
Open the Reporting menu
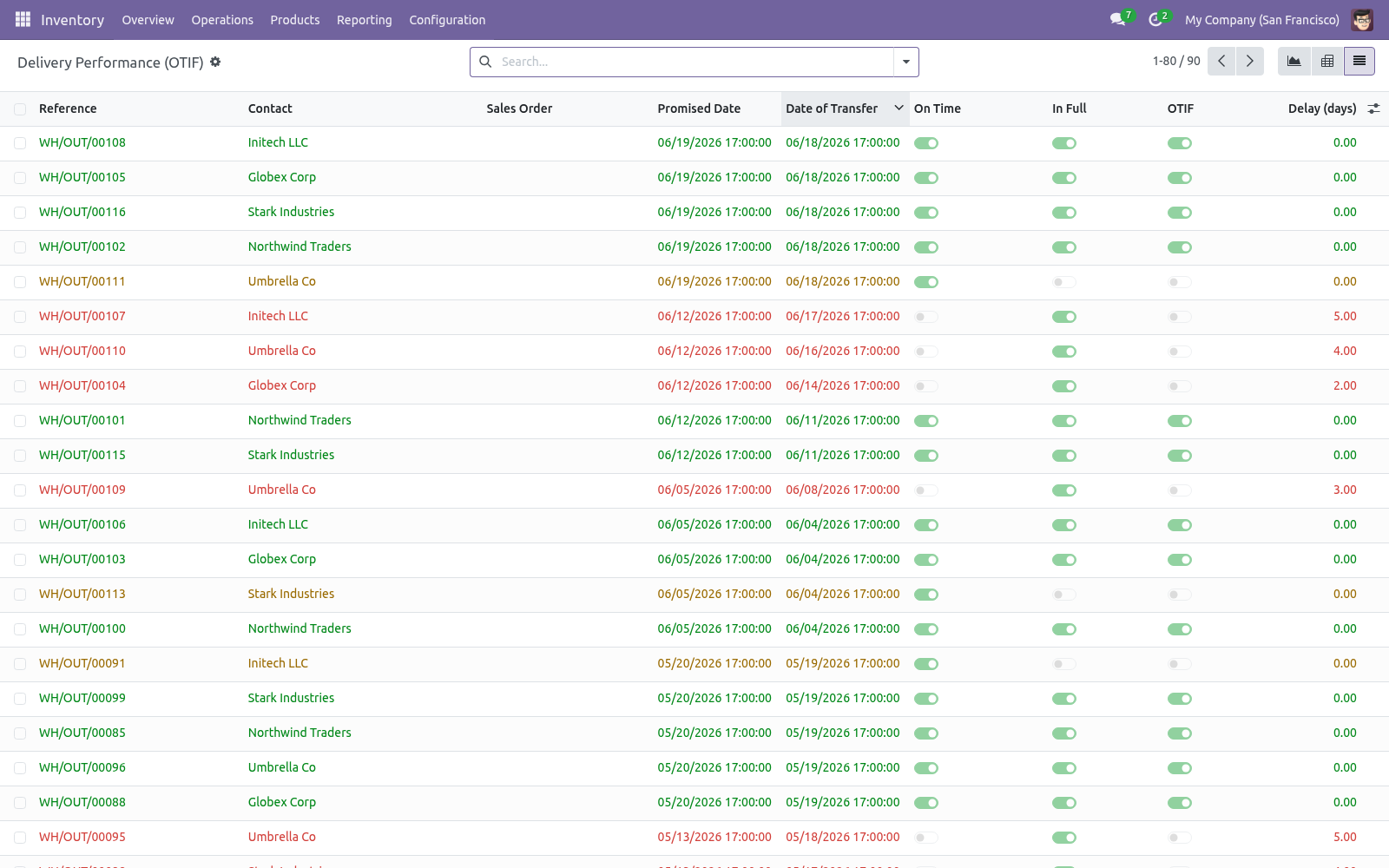[x=365, y=19]
